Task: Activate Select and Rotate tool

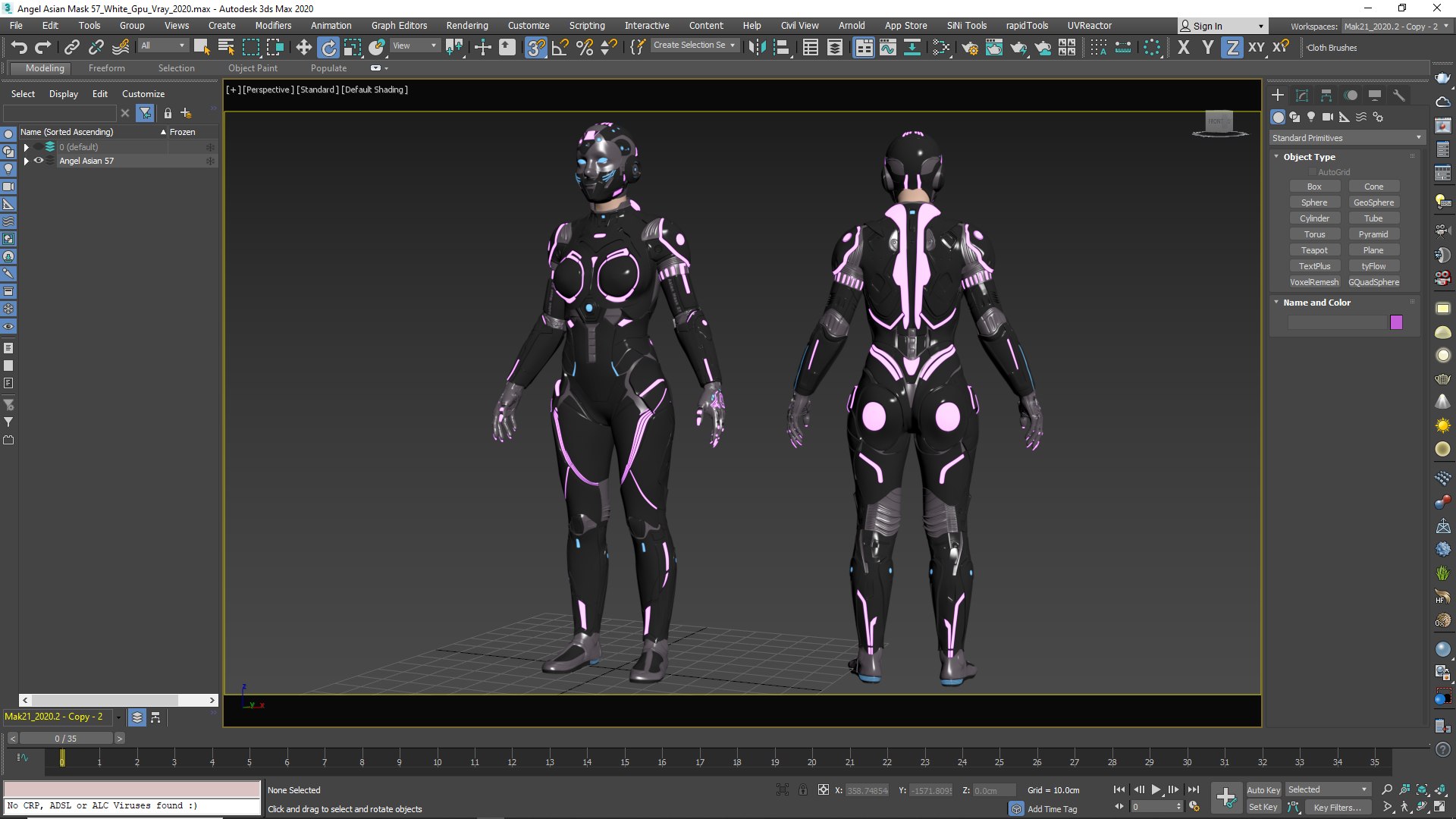Action: pos(328,47)
